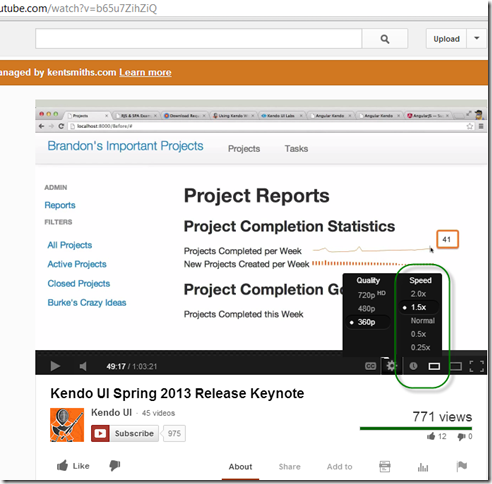Report video with the flag icon
This screenshot has width=492, height=484.
462,466
